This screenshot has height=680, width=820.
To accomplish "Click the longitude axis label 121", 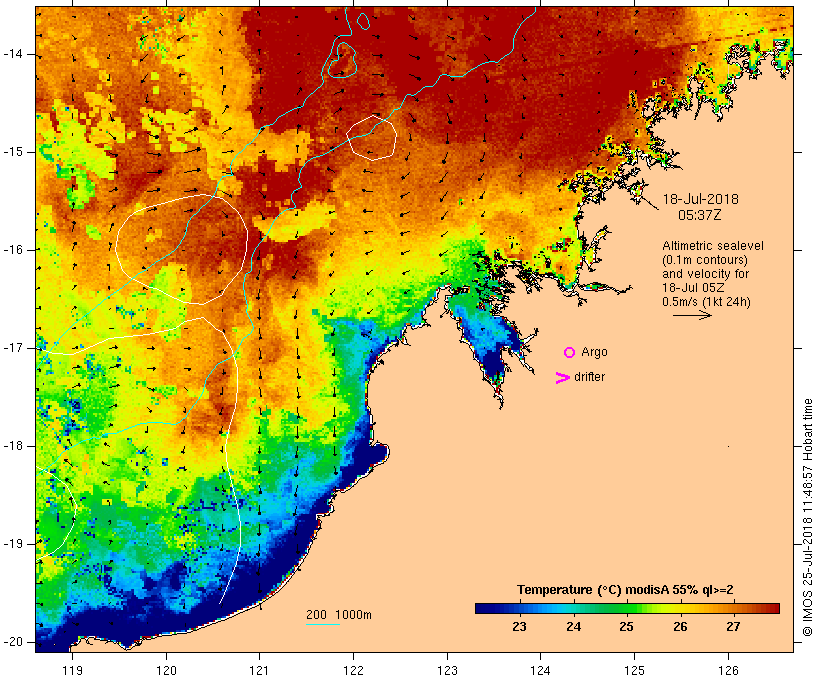I will (x=259, y=670).
